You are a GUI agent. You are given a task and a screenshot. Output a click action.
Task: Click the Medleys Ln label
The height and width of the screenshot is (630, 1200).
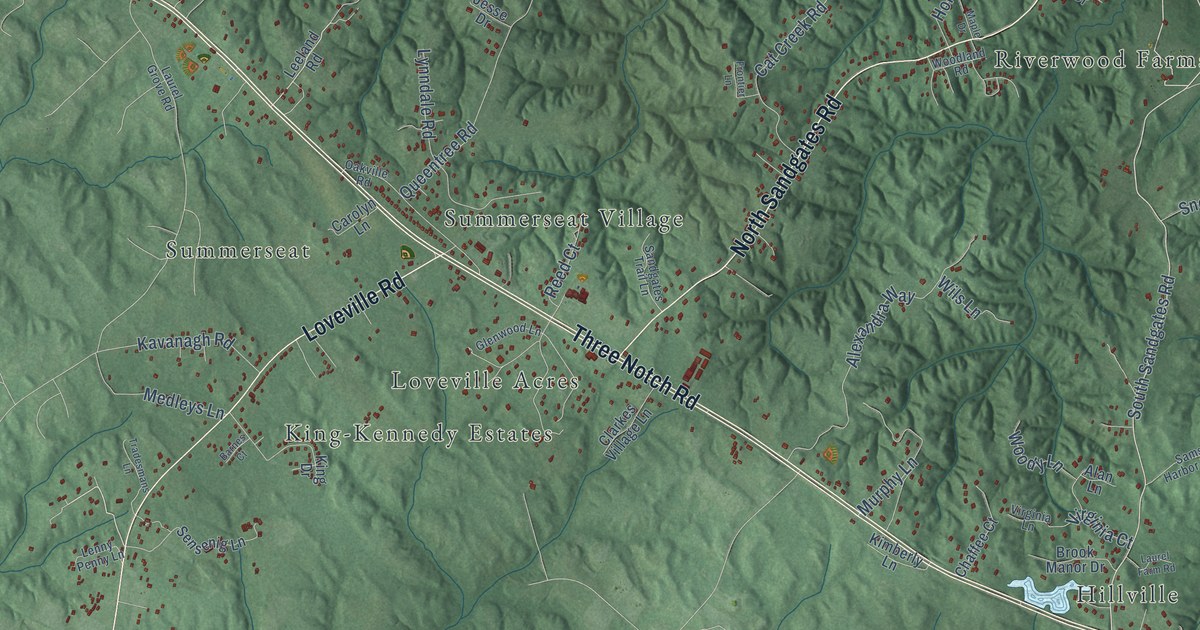click(184, 402)
